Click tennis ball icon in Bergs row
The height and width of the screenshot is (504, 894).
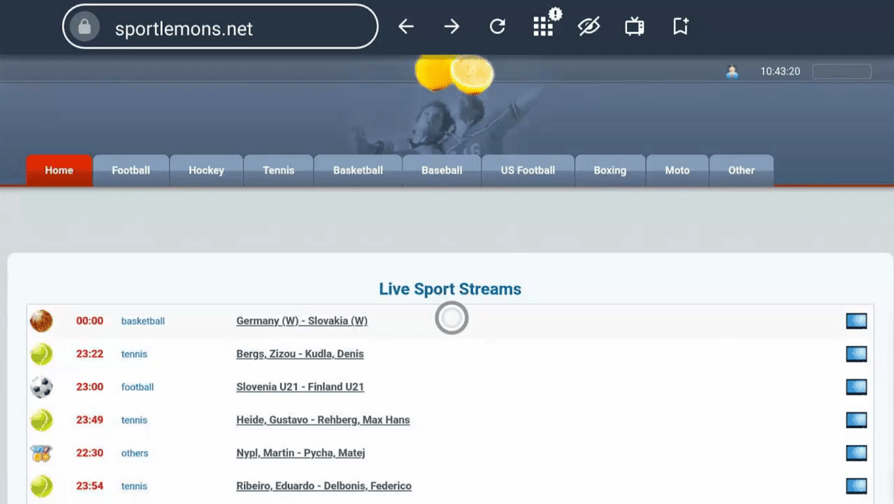click(41, 354)
